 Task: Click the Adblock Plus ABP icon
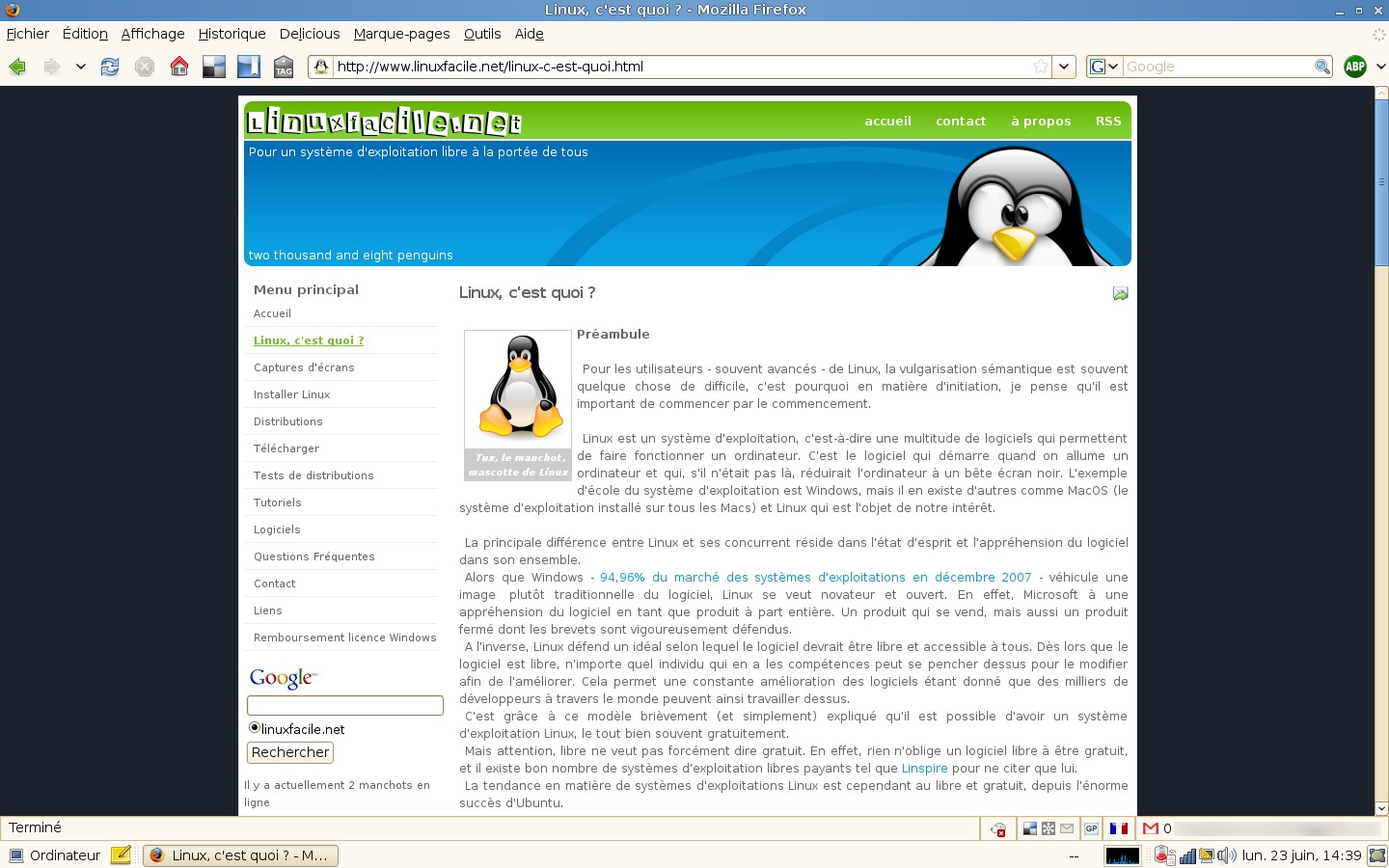tap(1355, 67)
